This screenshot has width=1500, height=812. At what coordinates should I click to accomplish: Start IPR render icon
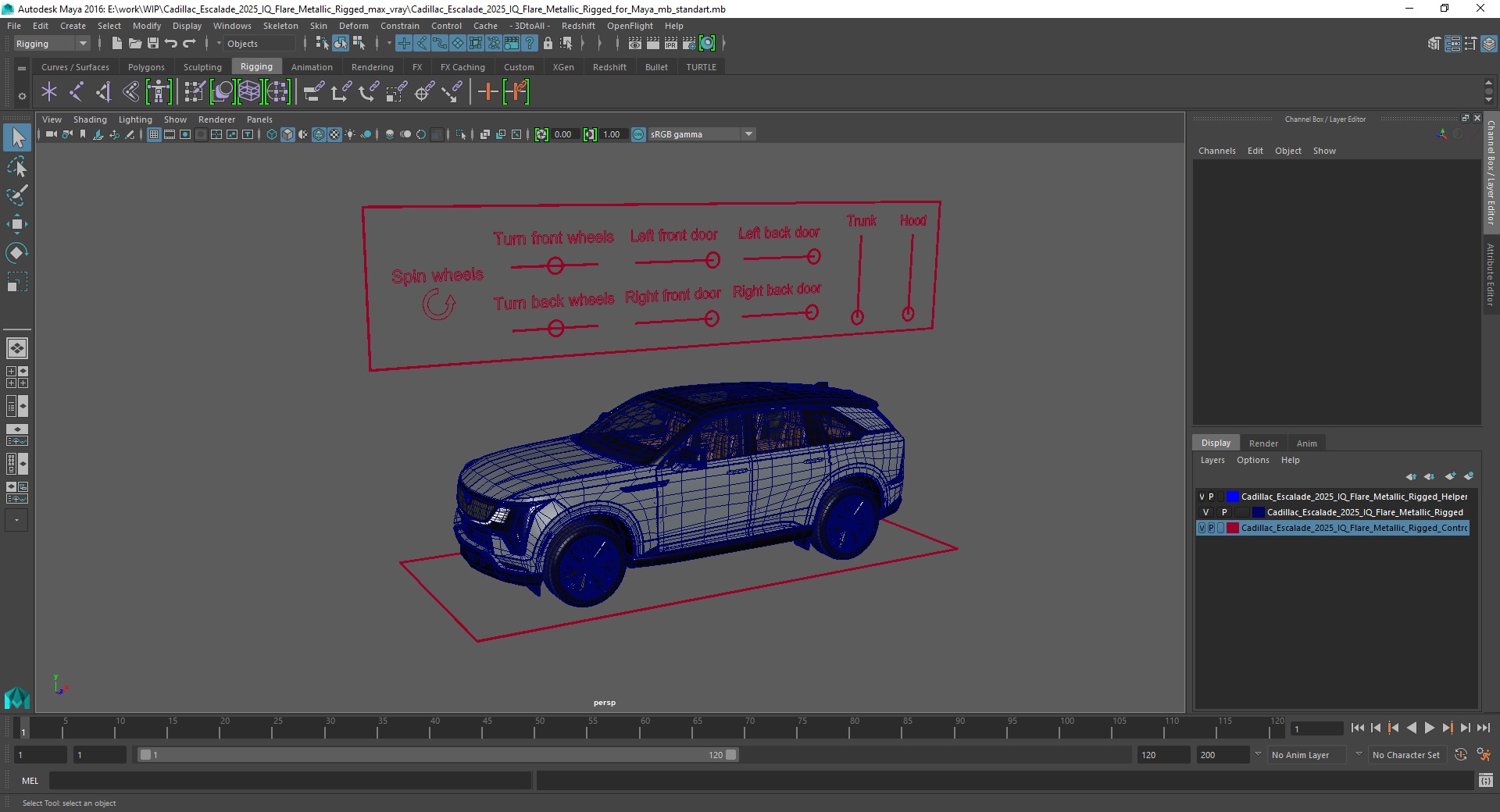(671, 44)
